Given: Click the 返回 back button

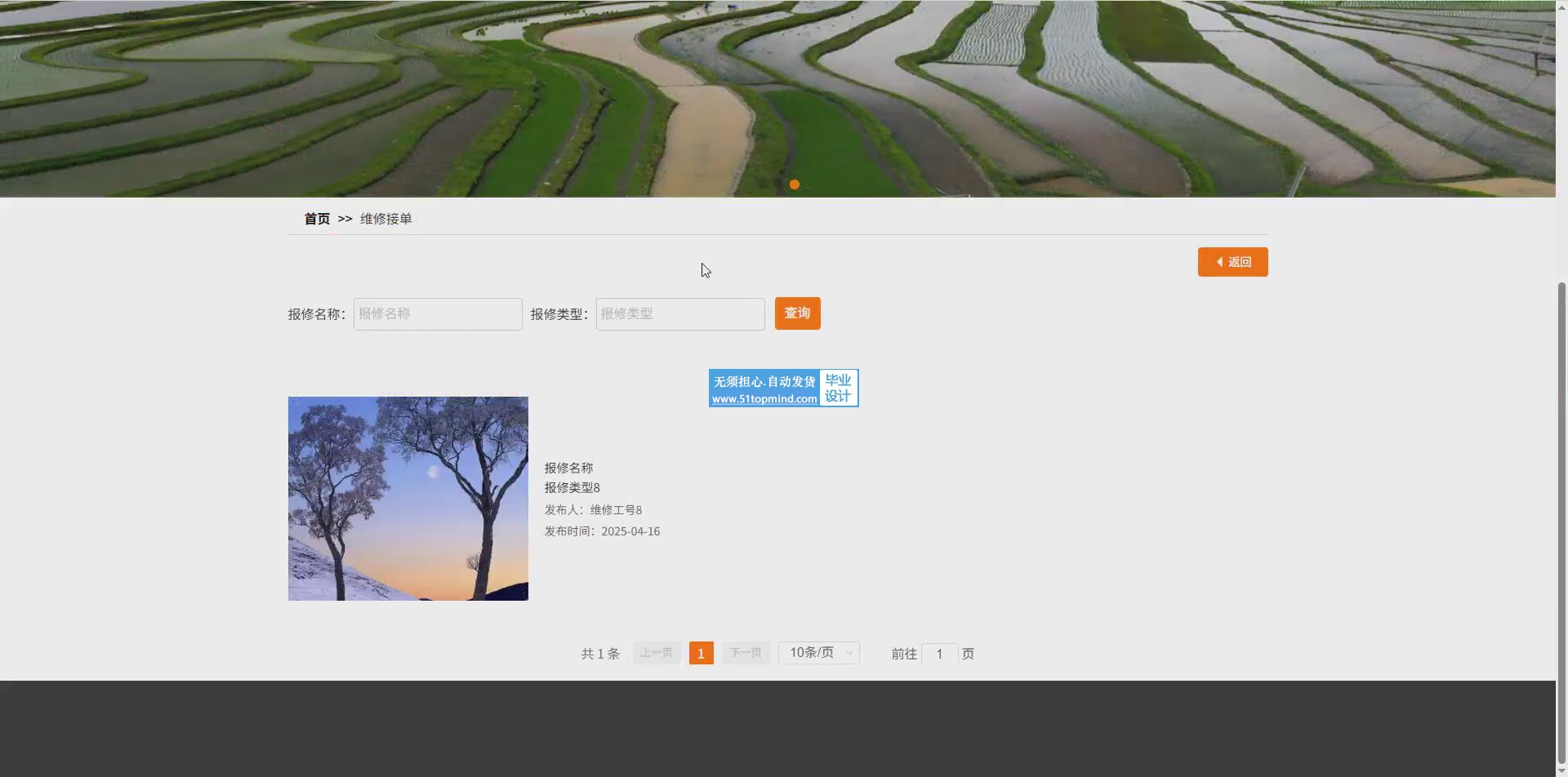Looking at the screenshot, I should click(x=1232, y=262).
